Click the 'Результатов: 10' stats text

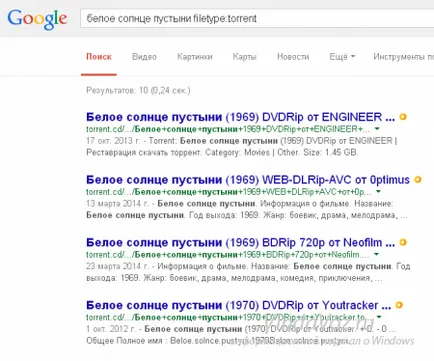point(138,91)
